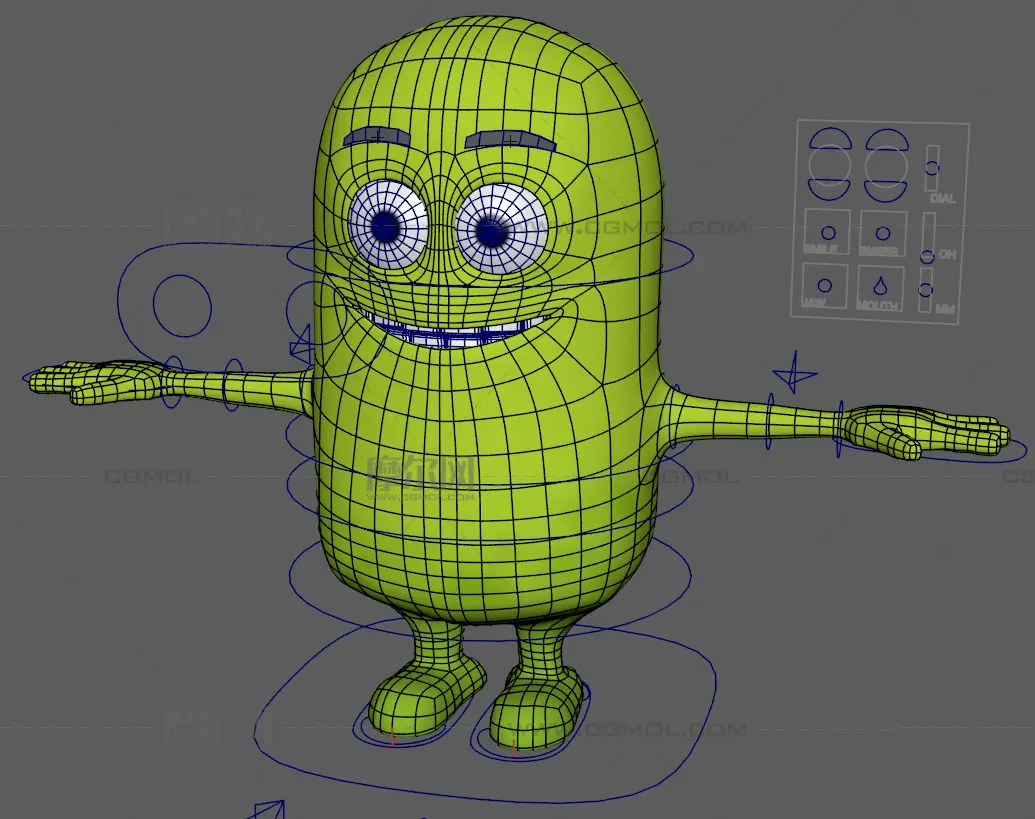Select the hand mesh on the left side
This screenshot has width=1035, height=819.
pos(96,381)
